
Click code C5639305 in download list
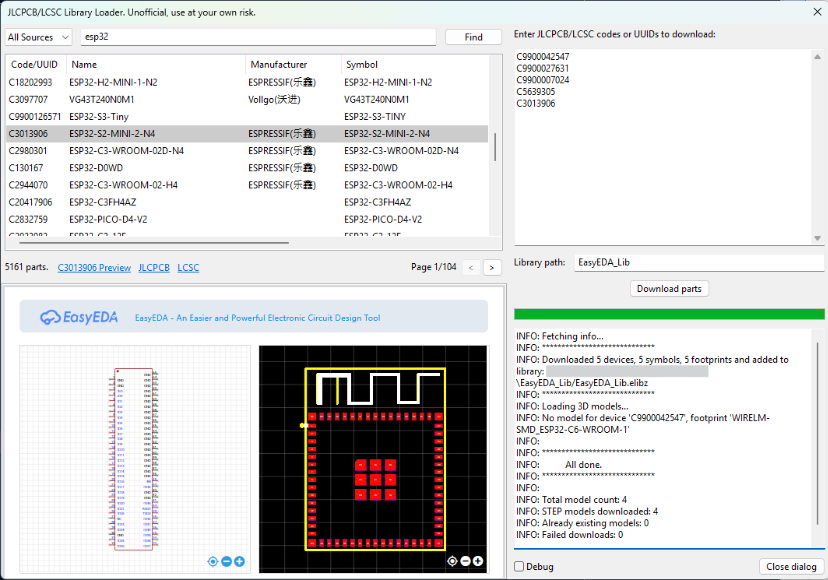536,92
